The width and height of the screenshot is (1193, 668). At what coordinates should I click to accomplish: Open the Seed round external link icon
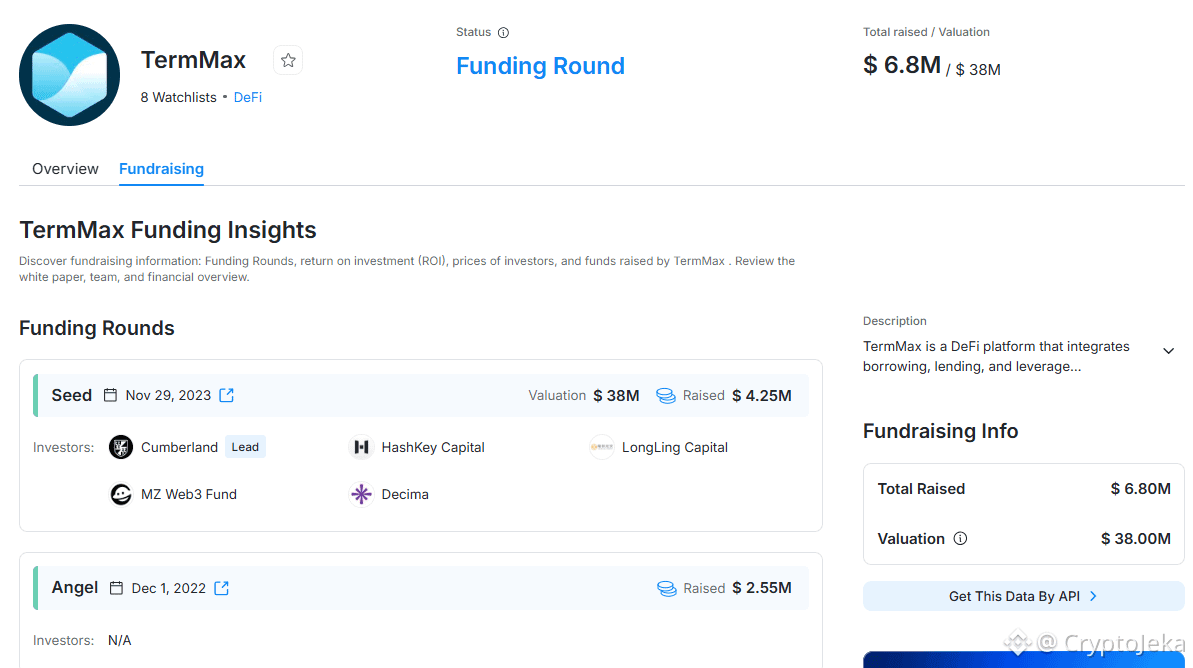pyautogui.click(x=227, y=395)
